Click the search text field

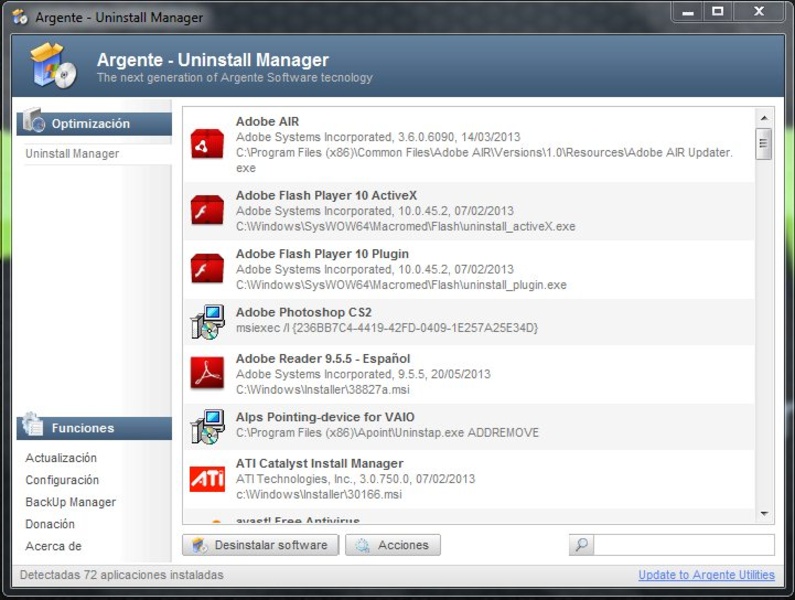(x=684, y=545)
